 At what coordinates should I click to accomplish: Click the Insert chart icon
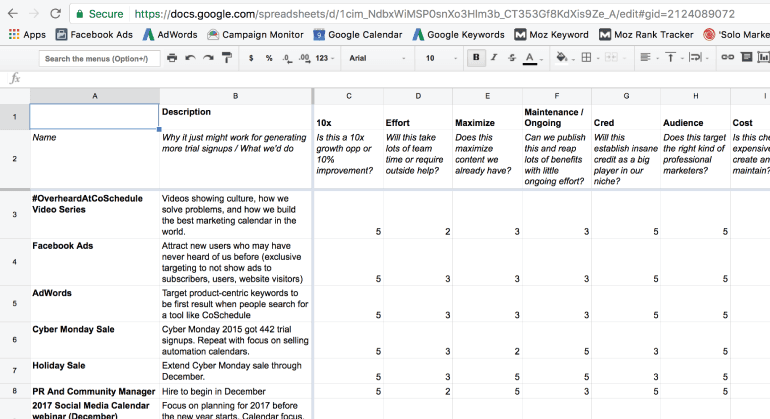pyautogui.click(x=765, y=58)
